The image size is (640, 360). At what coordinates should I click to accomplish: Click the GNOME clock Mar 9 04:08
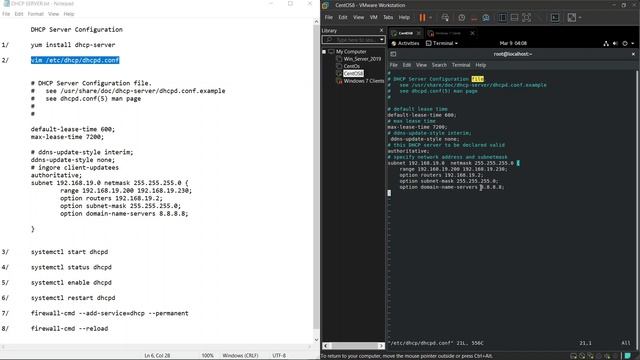point(513,43)
